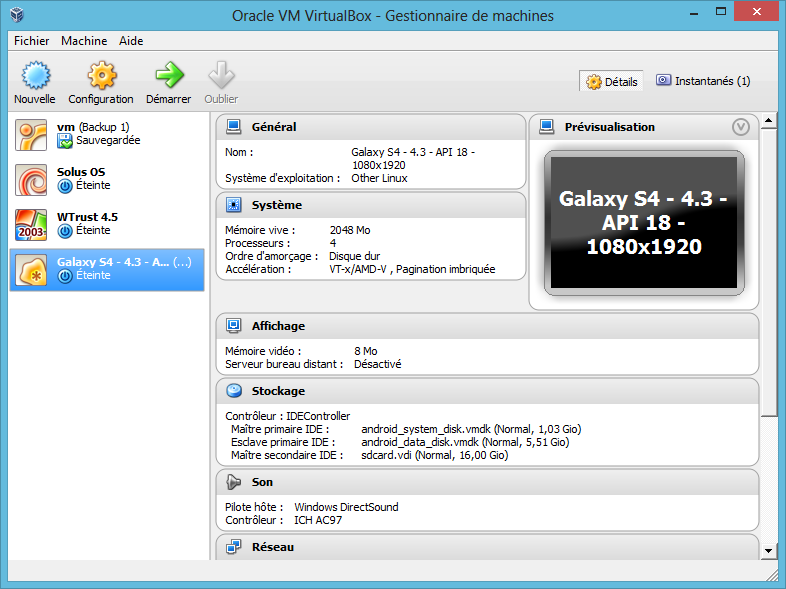The height and width of the screenshot is (589, 786).
Task: Click the '2048 Mo' memory value
Action: coord(350,230)
